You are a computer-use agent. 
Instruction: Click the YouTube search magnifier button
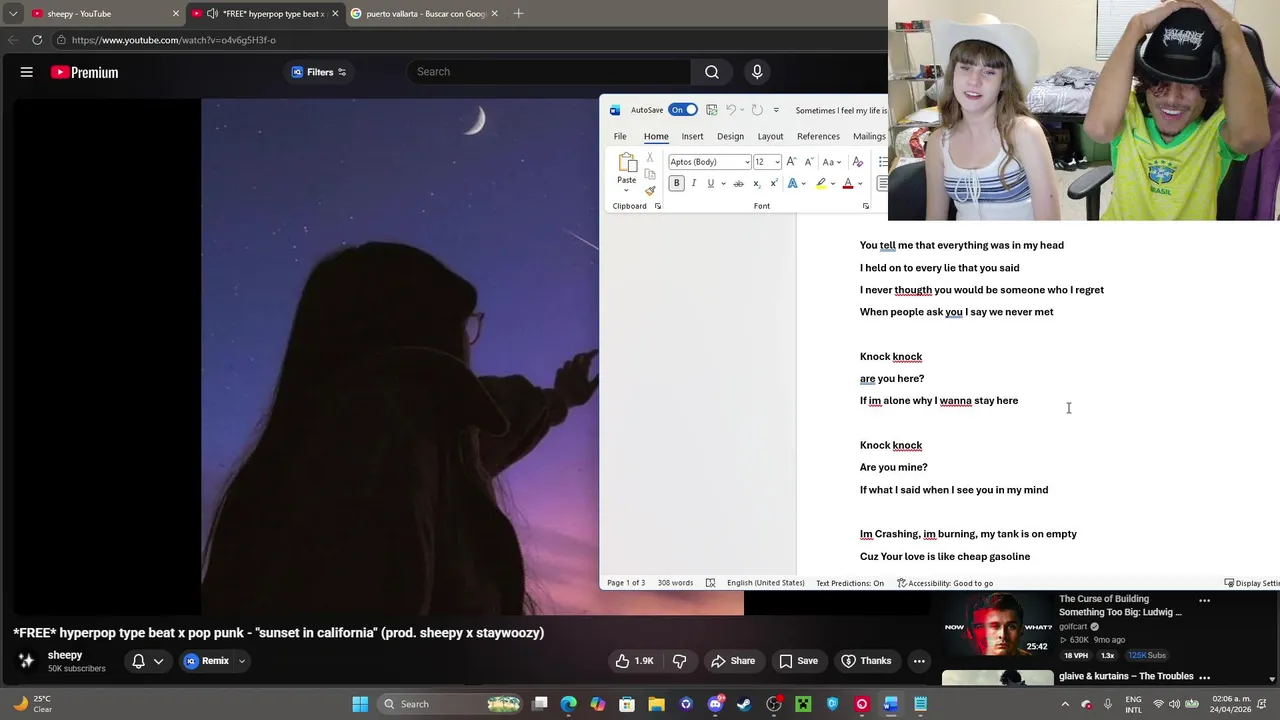point(712,72)
